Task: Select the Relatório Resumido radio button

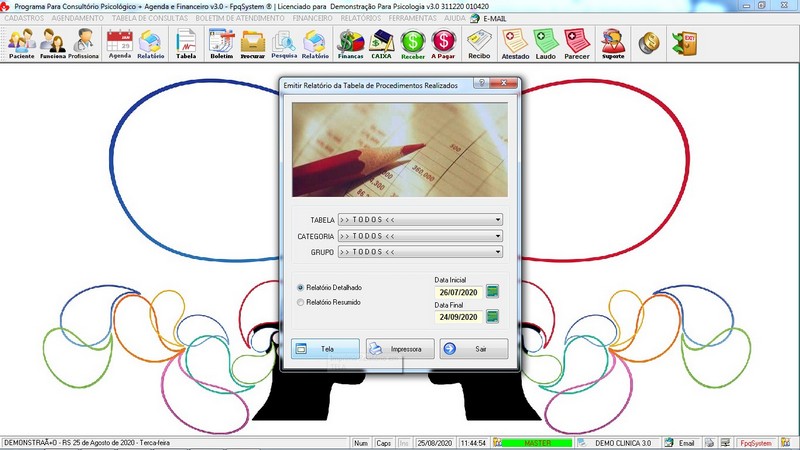Action: tap(300, 301)
